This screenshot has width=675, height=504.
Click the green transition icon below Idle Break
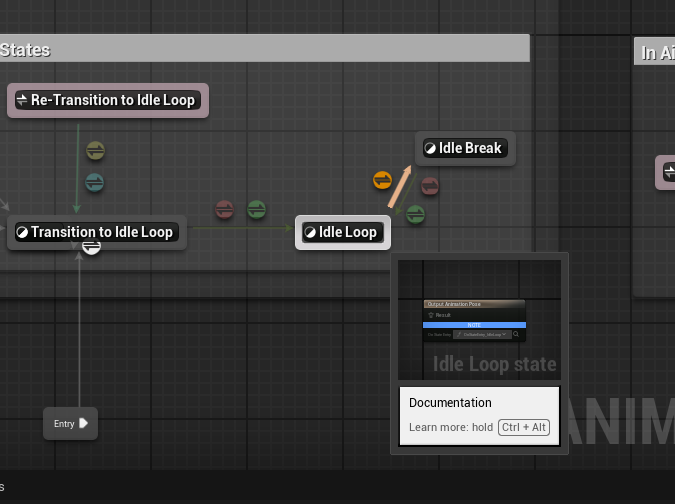pos(415,214)
